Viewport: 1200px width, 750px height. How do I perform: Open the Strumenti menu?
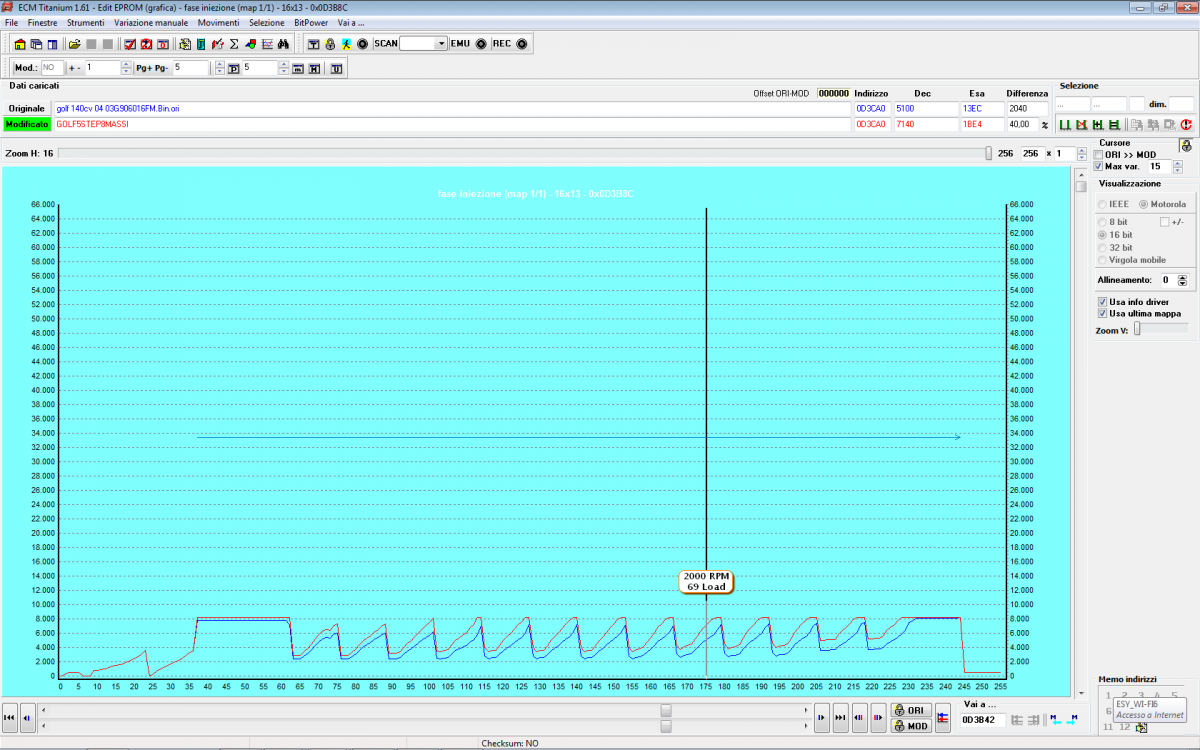click(87, 22)
